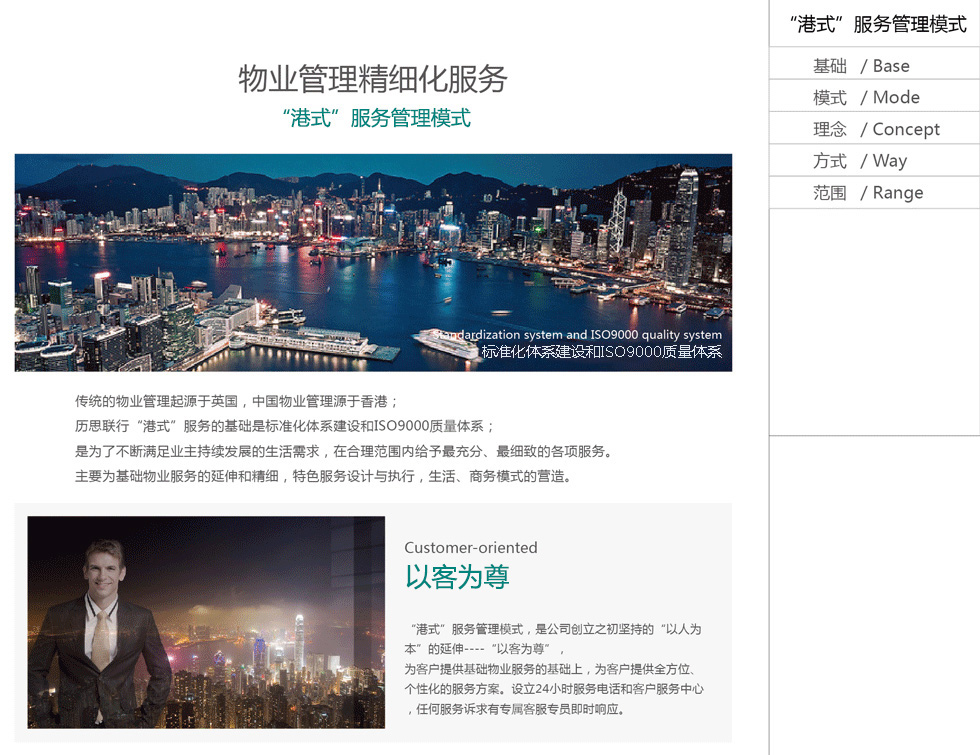Click the 以客为尊 green heading
Screen dimensions: 980x755
(x=457, y=576)
